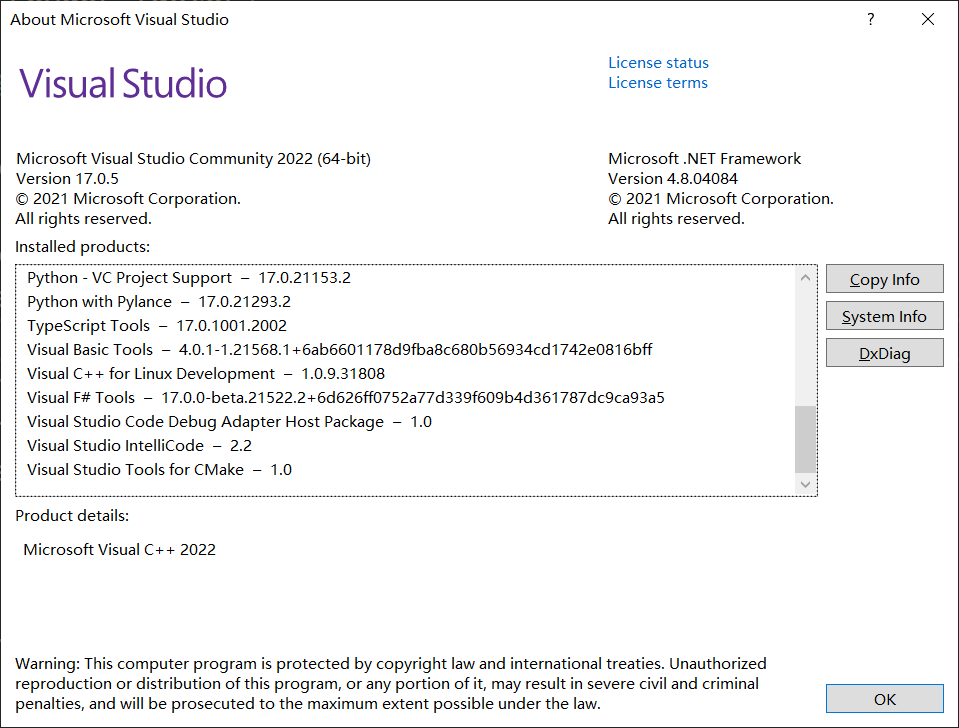Click the Version 17.0.5 text
959x728 pixels.
[67, 179]
